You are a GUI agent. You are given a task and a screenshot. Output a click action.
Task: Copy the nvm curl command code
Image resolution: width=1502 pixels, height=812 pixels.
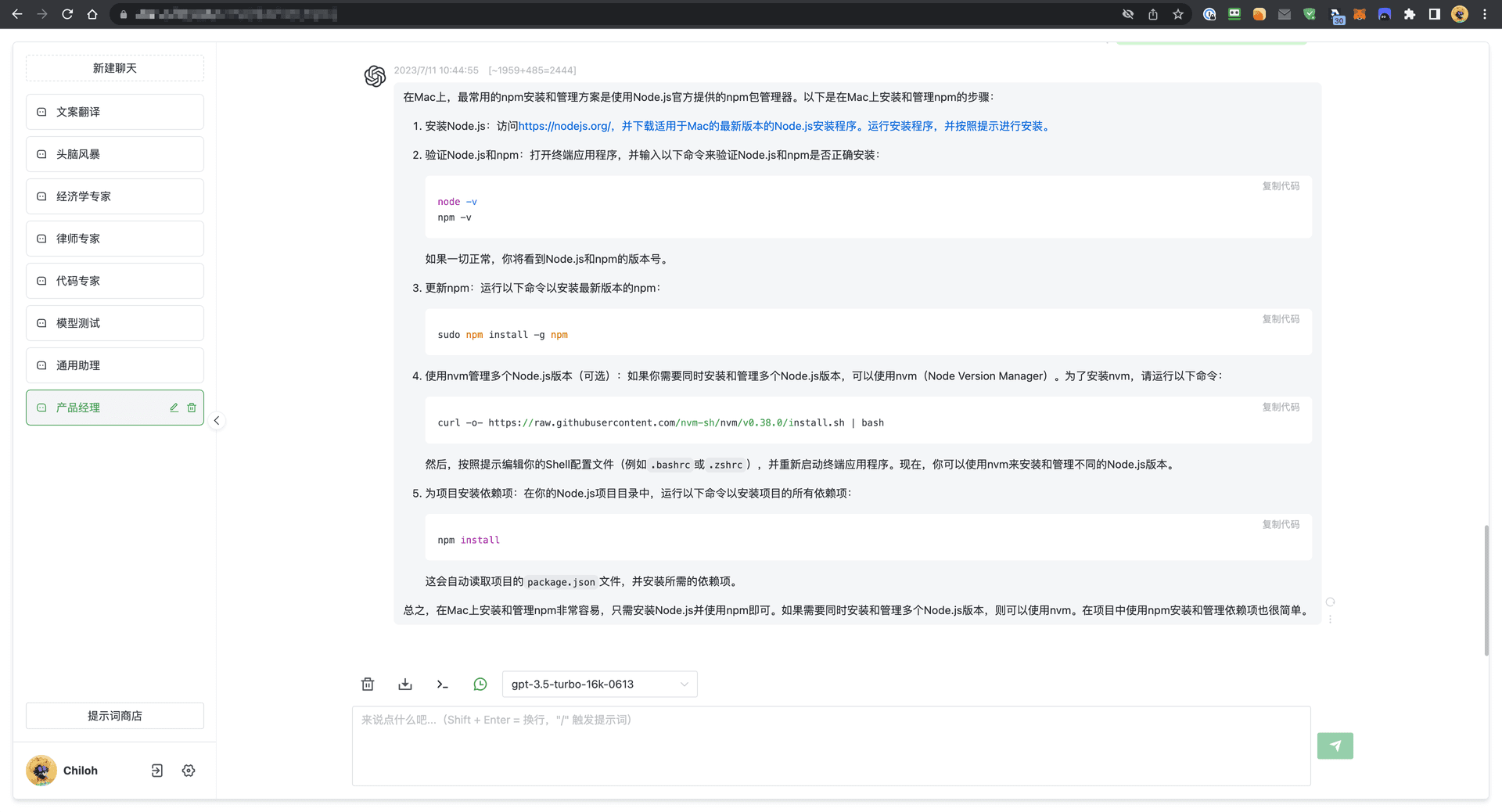1280,407
